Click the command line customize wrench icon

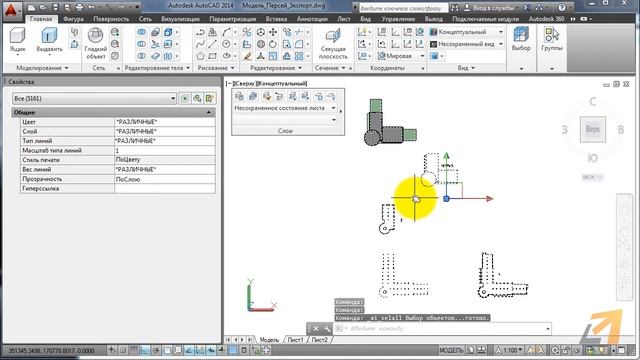tap(327, 329)
